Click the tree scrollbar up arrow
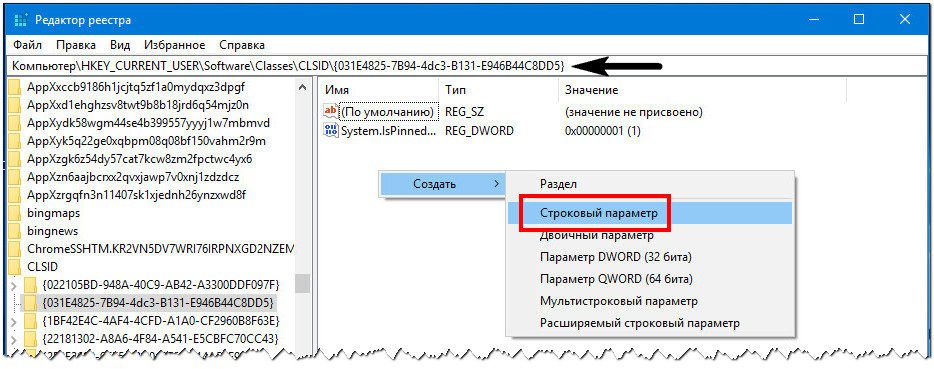The height and width of the screenshot is (369, 934). (303, 88)
